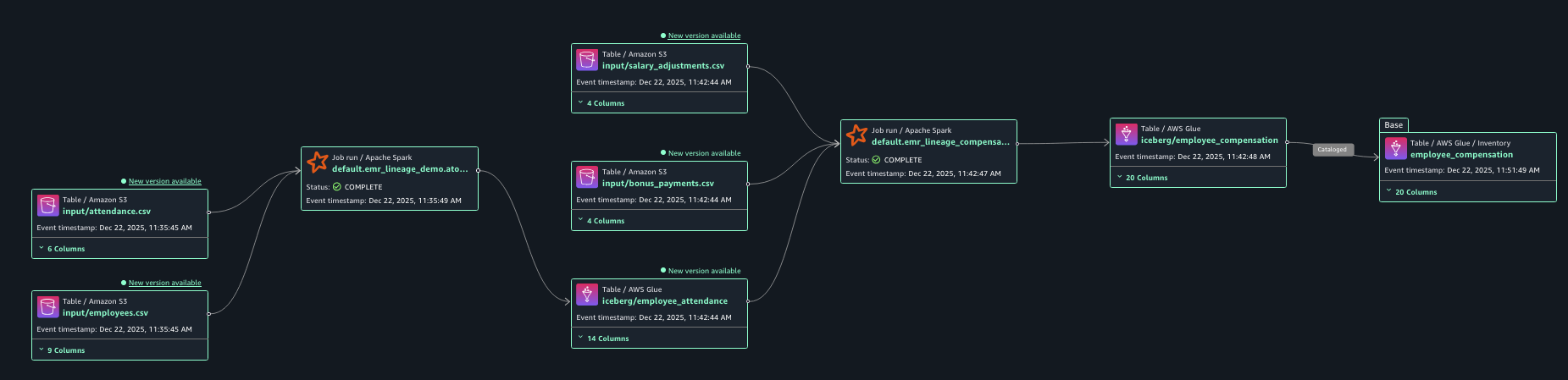The width and height of the screenshot is (1568, 380).
Task: Open New version available above iceberg/employee_attendance
Action: (704, 271)
